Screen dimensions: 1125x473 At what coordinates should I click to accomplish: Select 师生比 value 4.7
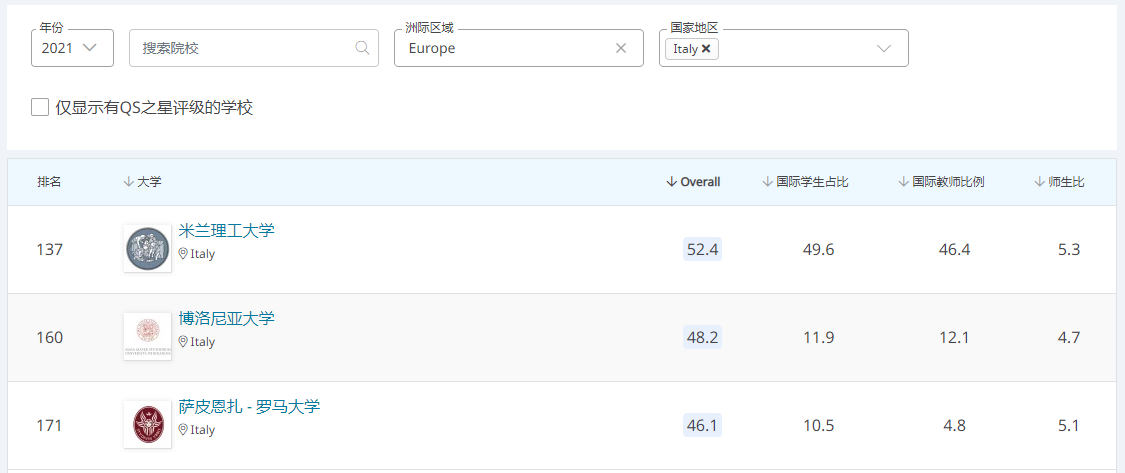coord(1069,337)
